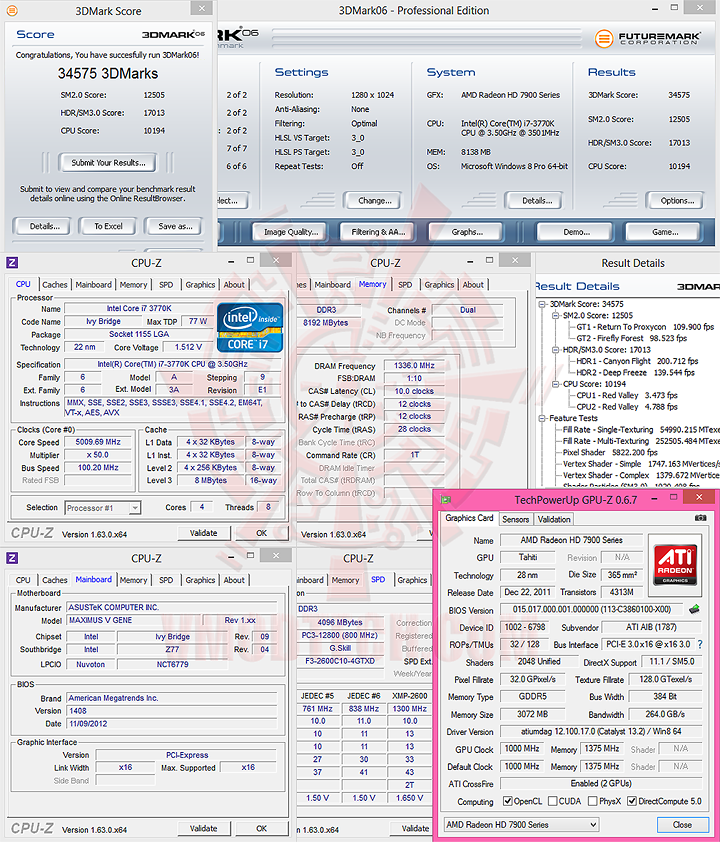Open the Processor #1 selection dropdown
The height and width of the screenshot is (842, 720).
point(103,507)
